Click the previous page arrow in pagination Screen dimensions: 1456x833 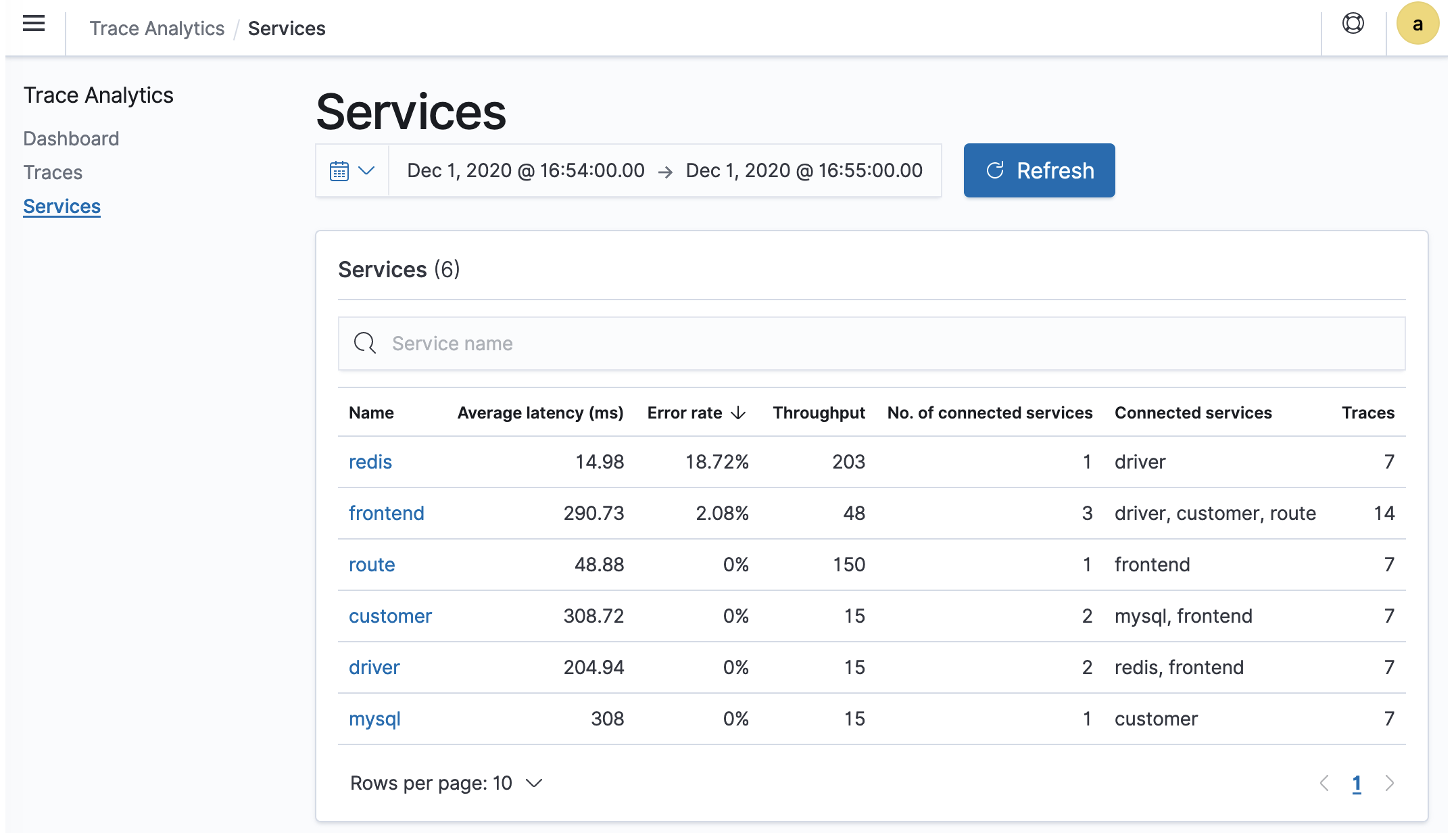point(1324,783)
